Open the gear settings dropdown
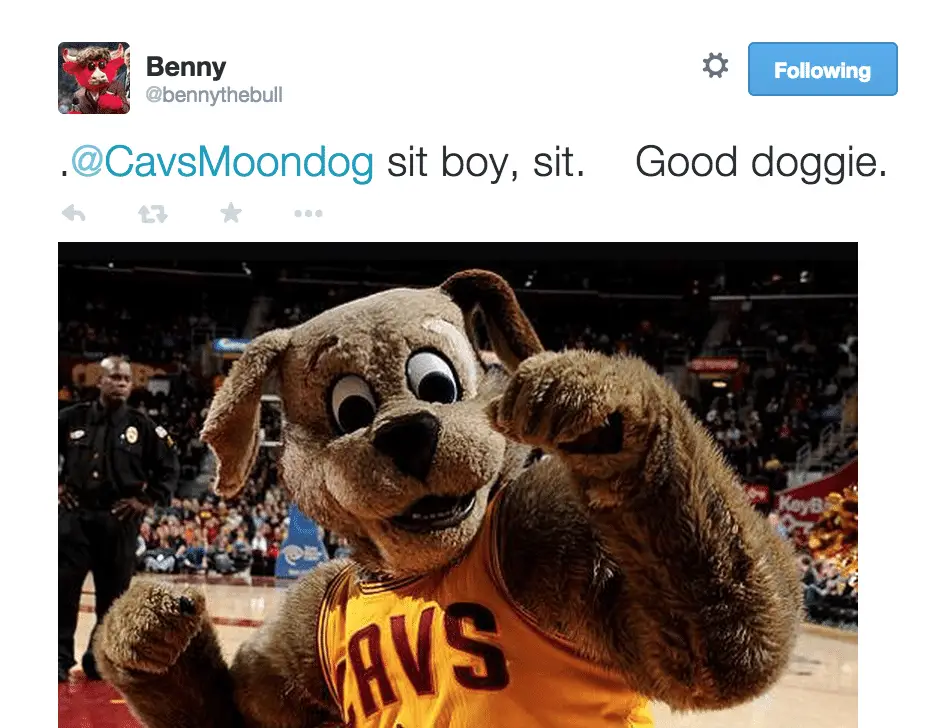The width and height of the screenshot is (948, 728). [x=715, y=65]
